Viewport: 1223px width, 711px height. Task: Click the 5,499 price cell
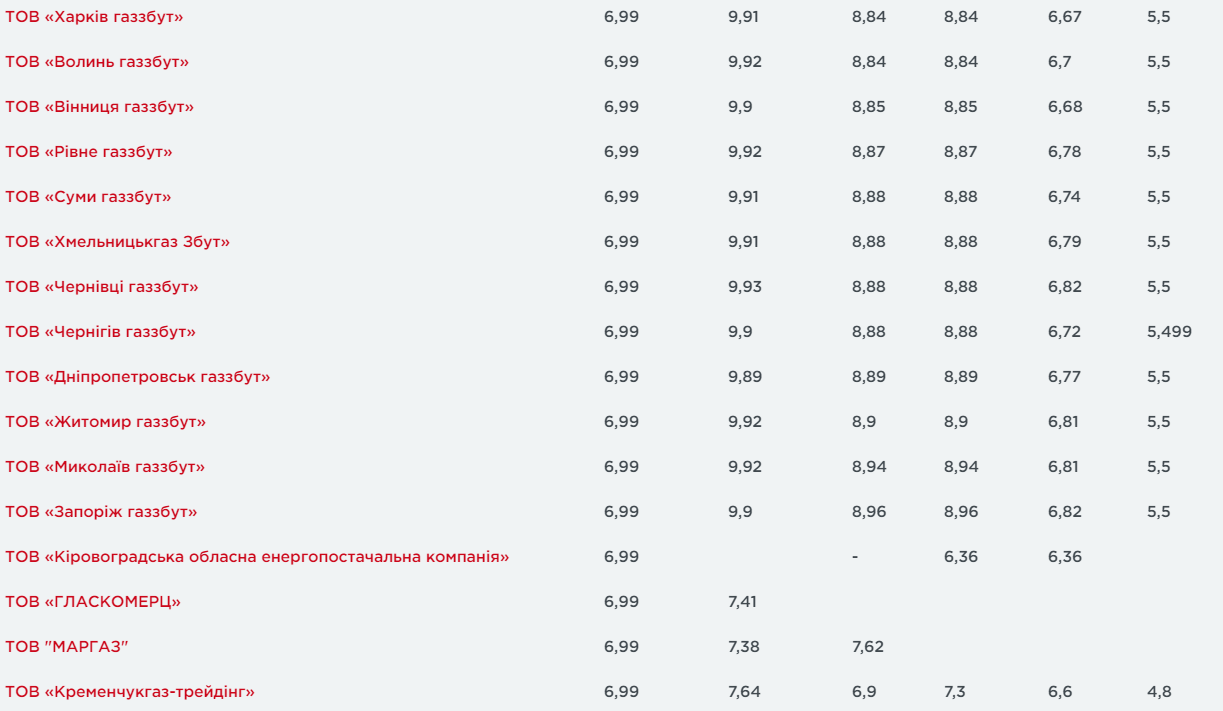pyautogui.click(x=1169, y=332)
